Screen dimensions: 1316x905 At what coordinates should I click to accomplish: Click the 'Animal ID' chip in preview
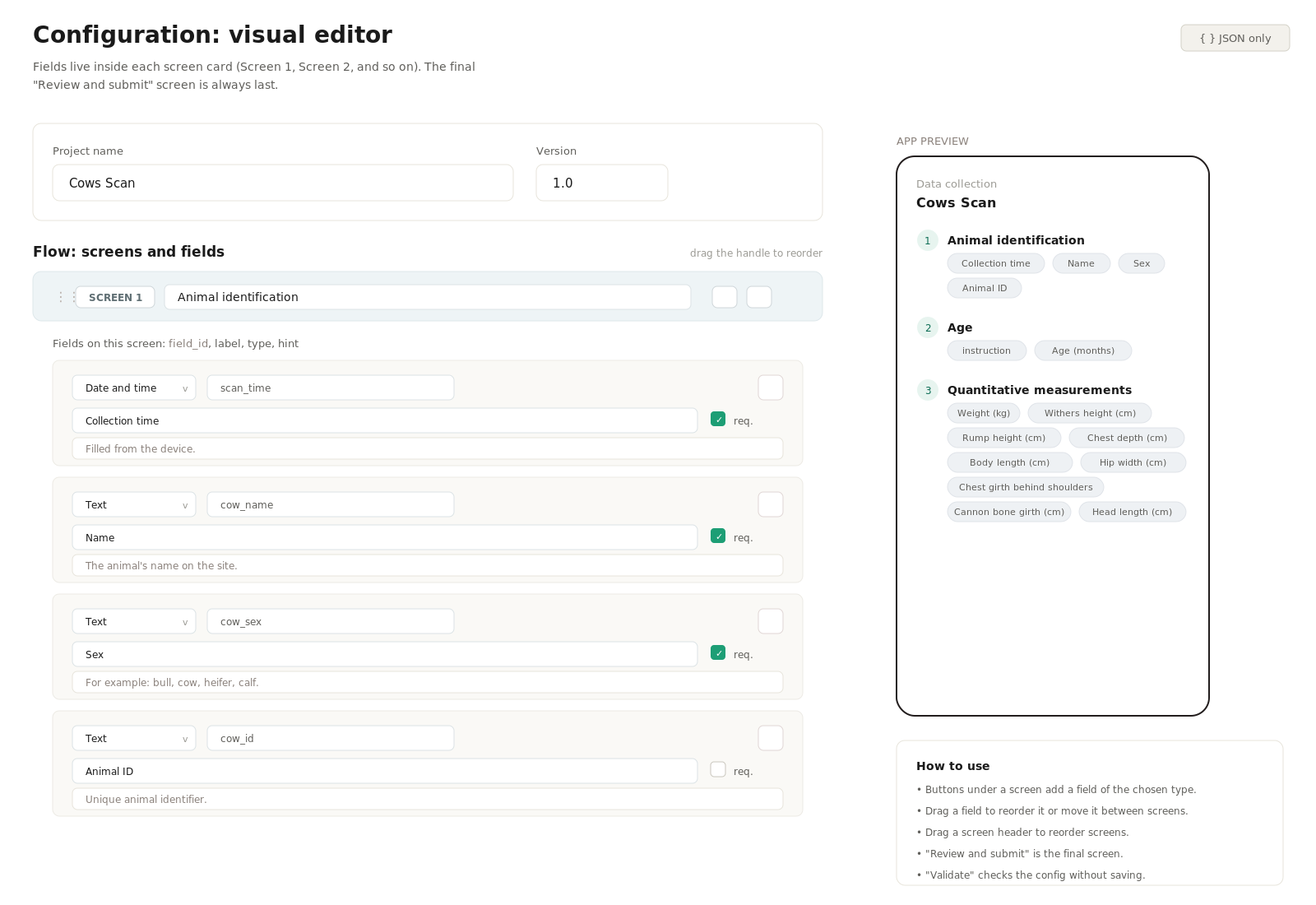(985, 288)
